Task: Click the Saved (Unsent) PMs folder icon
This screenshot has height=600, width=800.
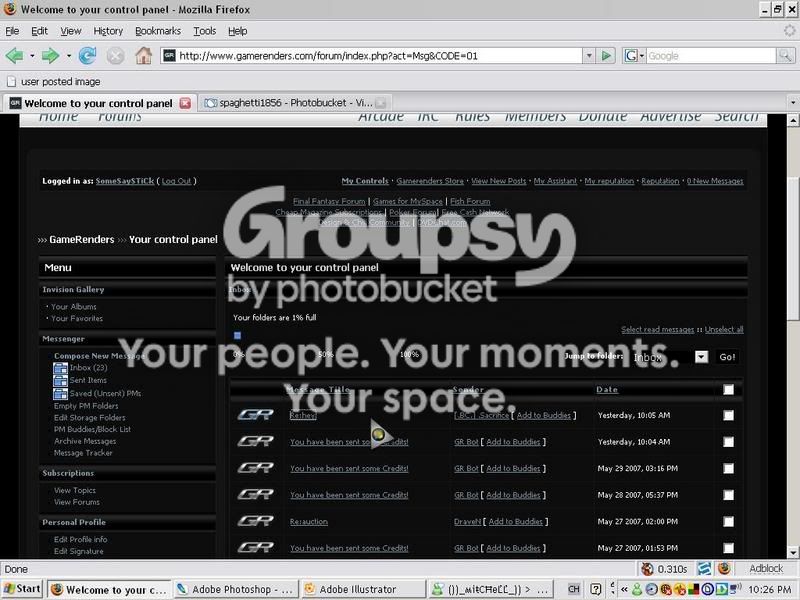Action: click(x=60, y=393)
